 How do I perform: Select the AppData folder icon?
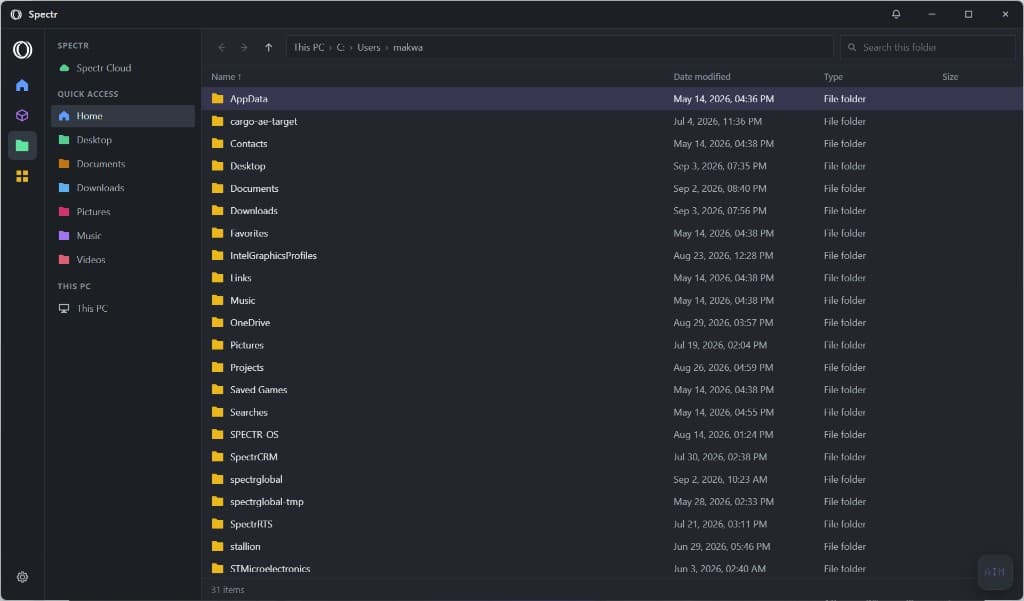click(x=217, y=99)
